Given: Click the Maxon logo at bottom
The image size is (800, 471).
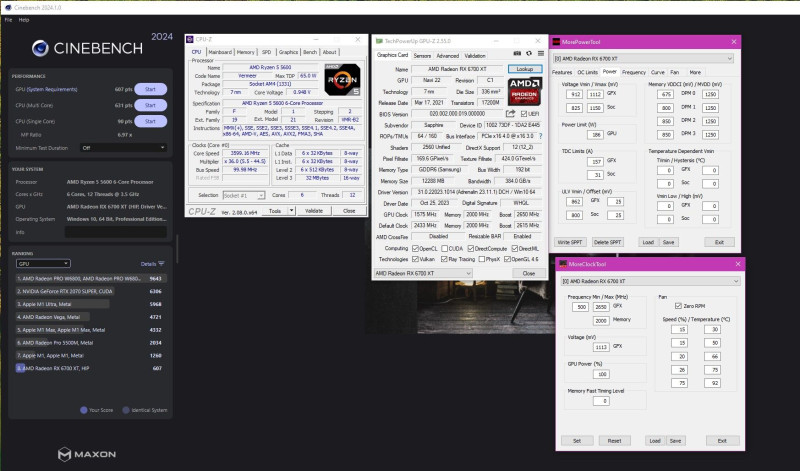Looking at the screenshot, I should (x=87, y=454).
